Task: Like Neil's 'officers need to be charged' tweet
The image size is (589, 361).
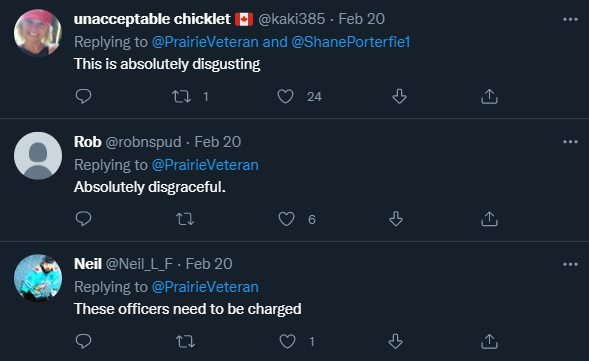Action: click(x=287, y=341)
